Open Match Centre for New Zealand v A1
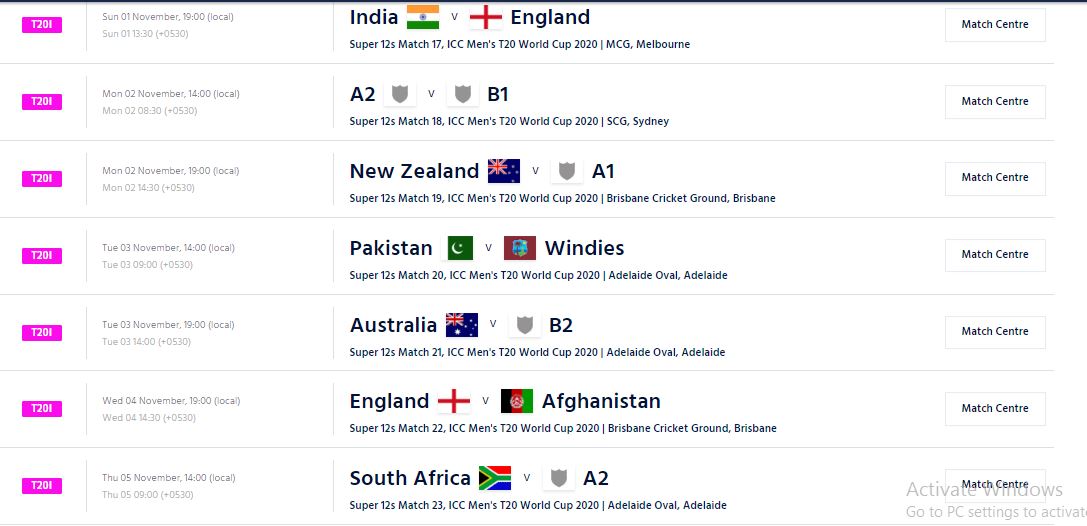 pyautogui.click(x=994, y=177)
